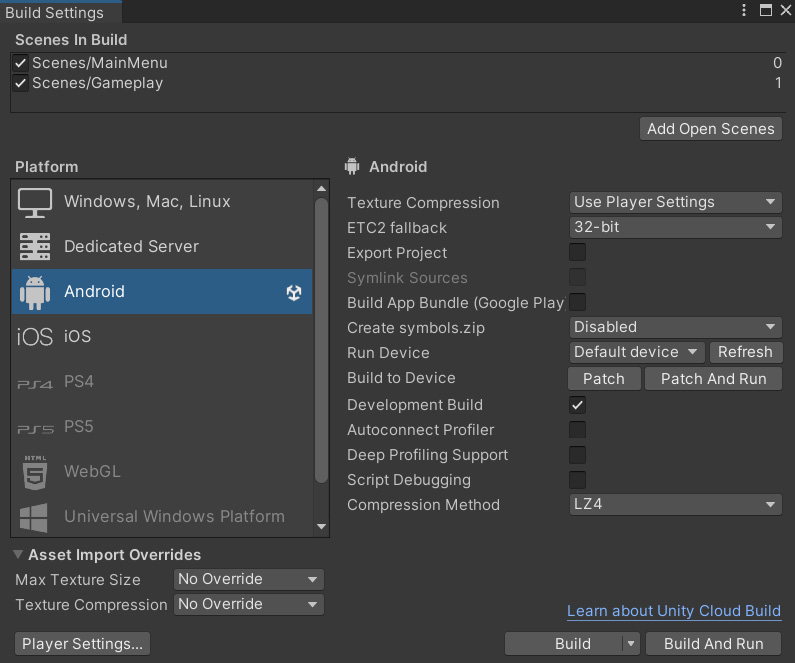
Task: Click the WebGL HTML5 shield icon
Action: pyautogui.click(x=35, y=472)
